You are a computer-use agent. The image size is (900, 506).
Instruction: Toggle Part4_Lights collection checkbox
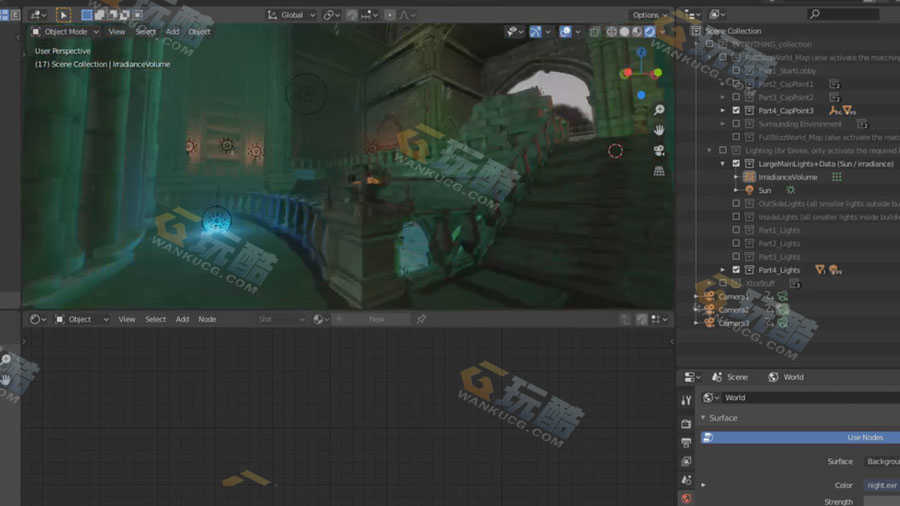tap(736, 270)
